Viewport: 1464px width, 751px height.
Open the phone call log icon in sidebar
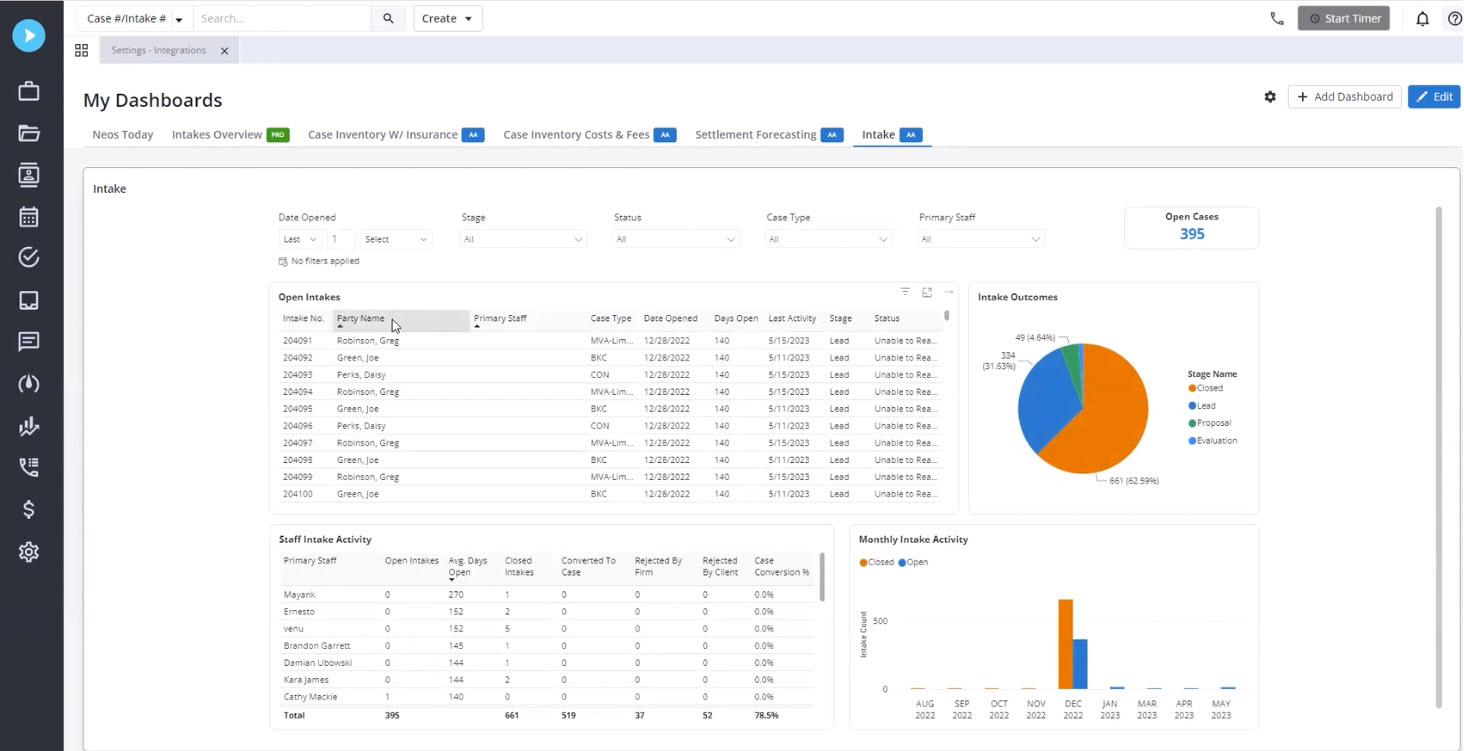point(29,467)
